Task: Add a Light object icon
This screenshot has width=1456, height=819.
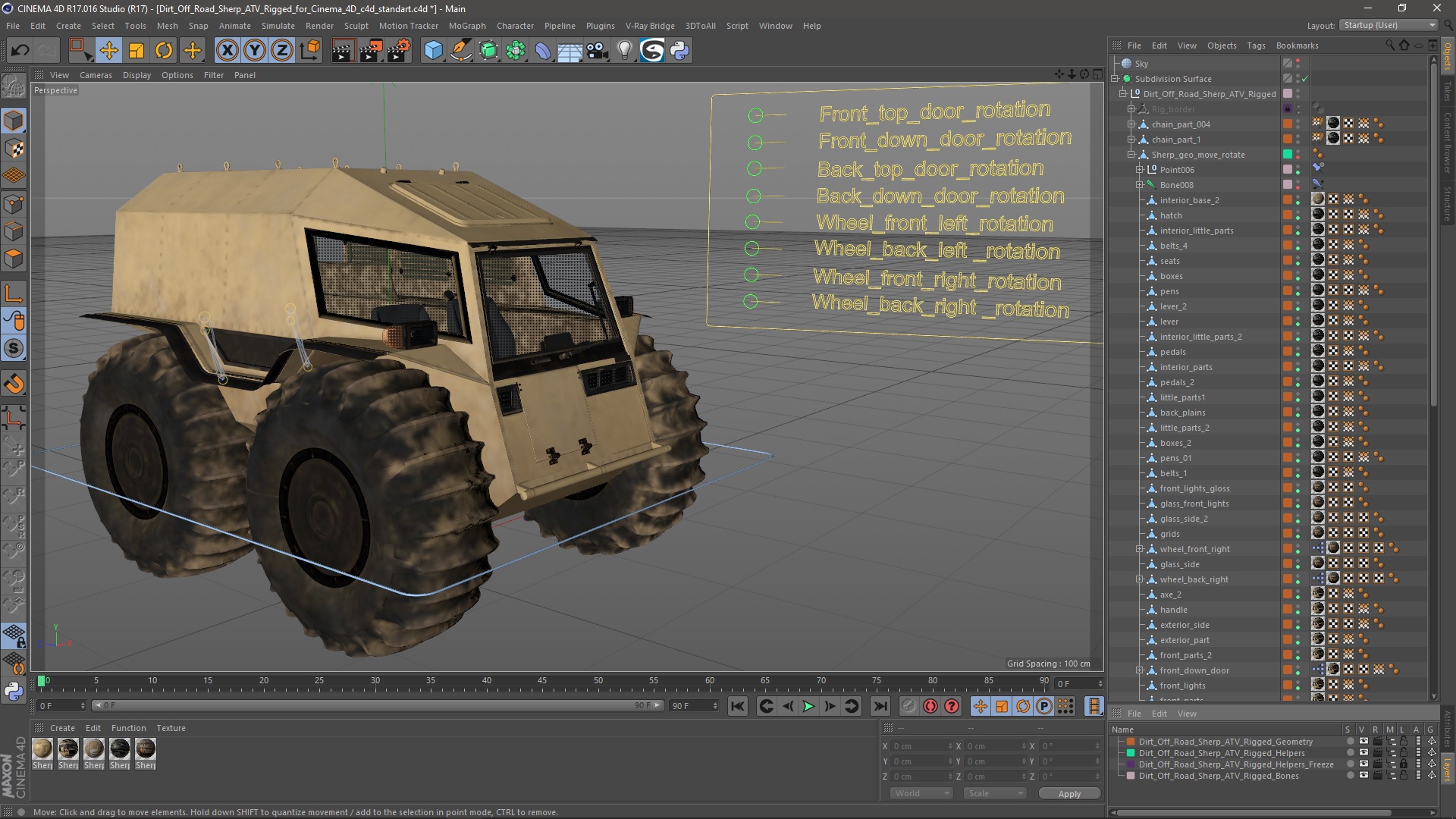Action: pos(625,51)
